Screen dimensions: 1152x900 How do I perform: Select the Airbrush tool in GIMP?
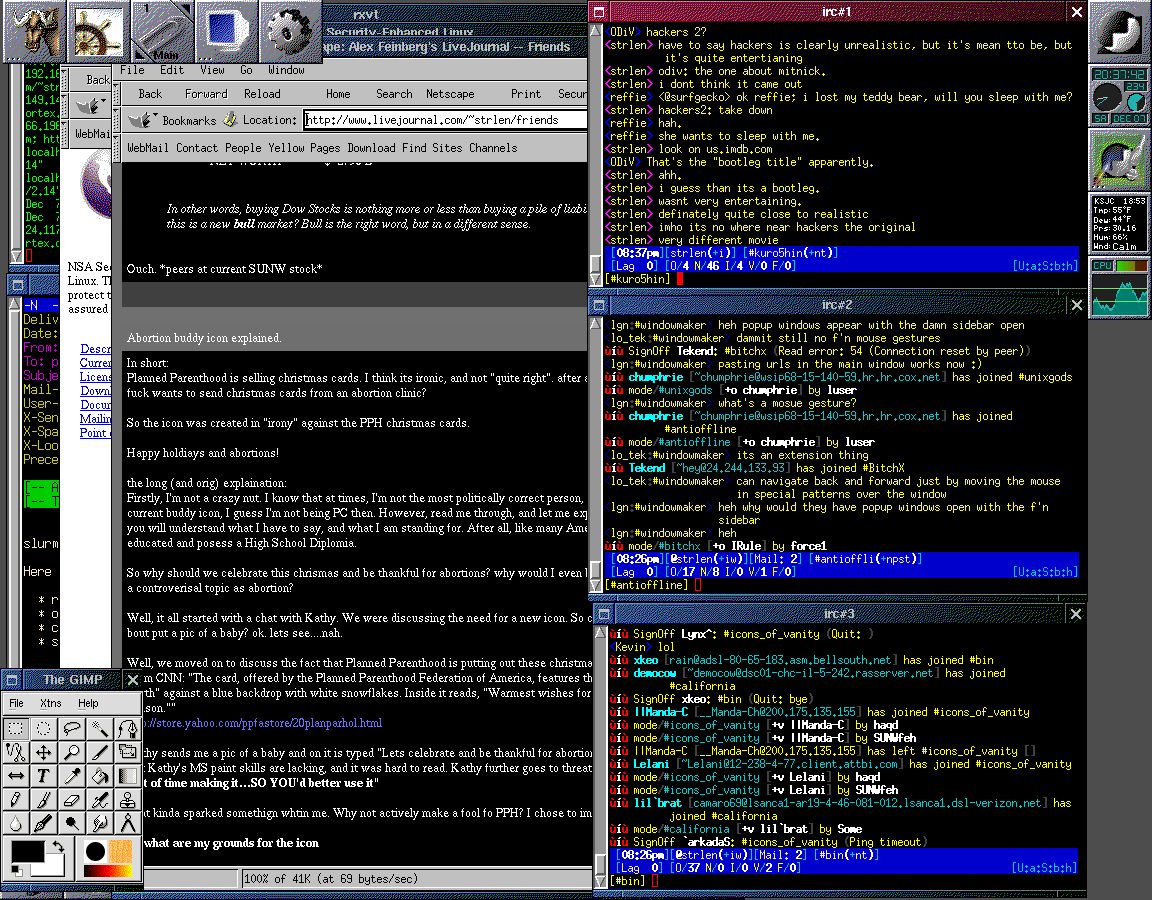[100, 799]
